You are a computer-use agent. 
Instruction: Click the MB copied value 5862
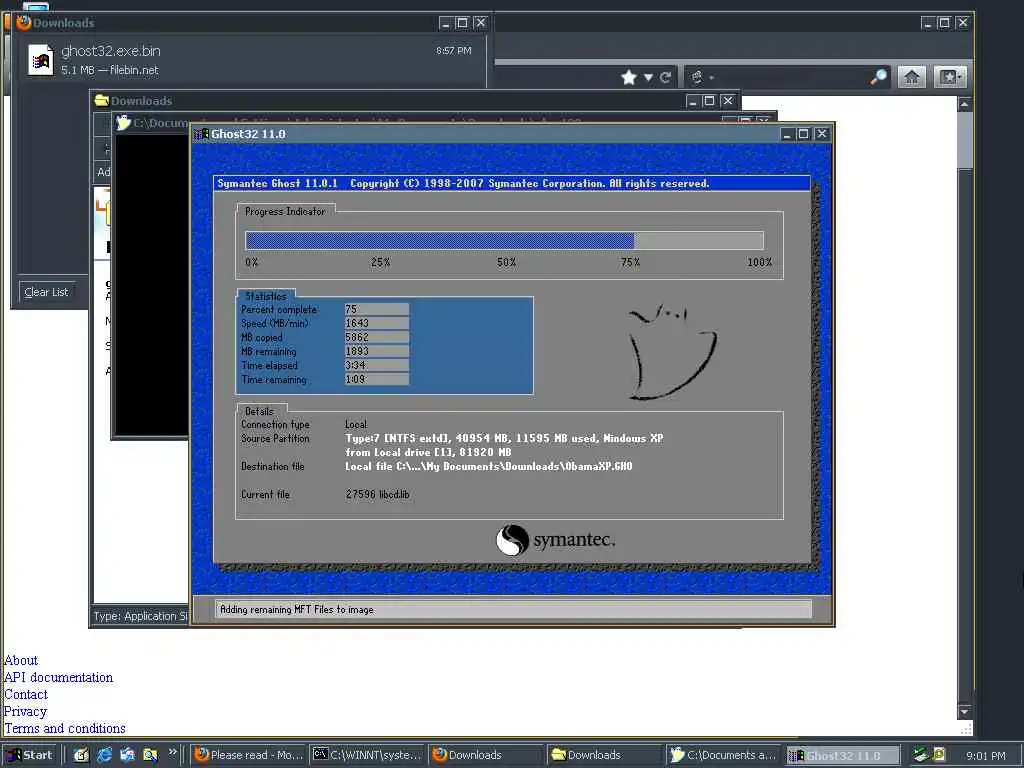(376, 337)
